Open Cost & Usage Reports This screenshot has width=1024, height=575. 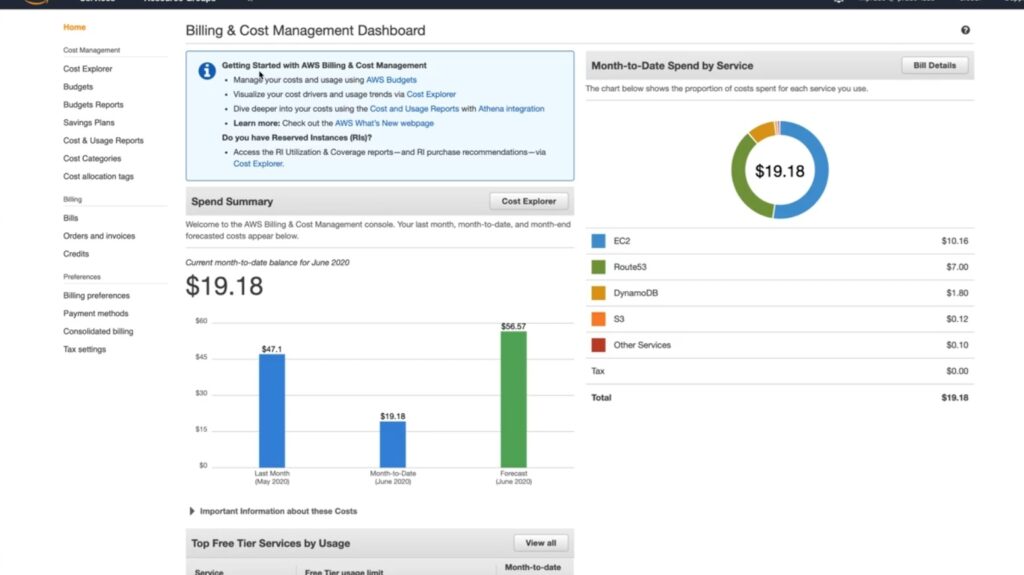click(x=103, y=140)
